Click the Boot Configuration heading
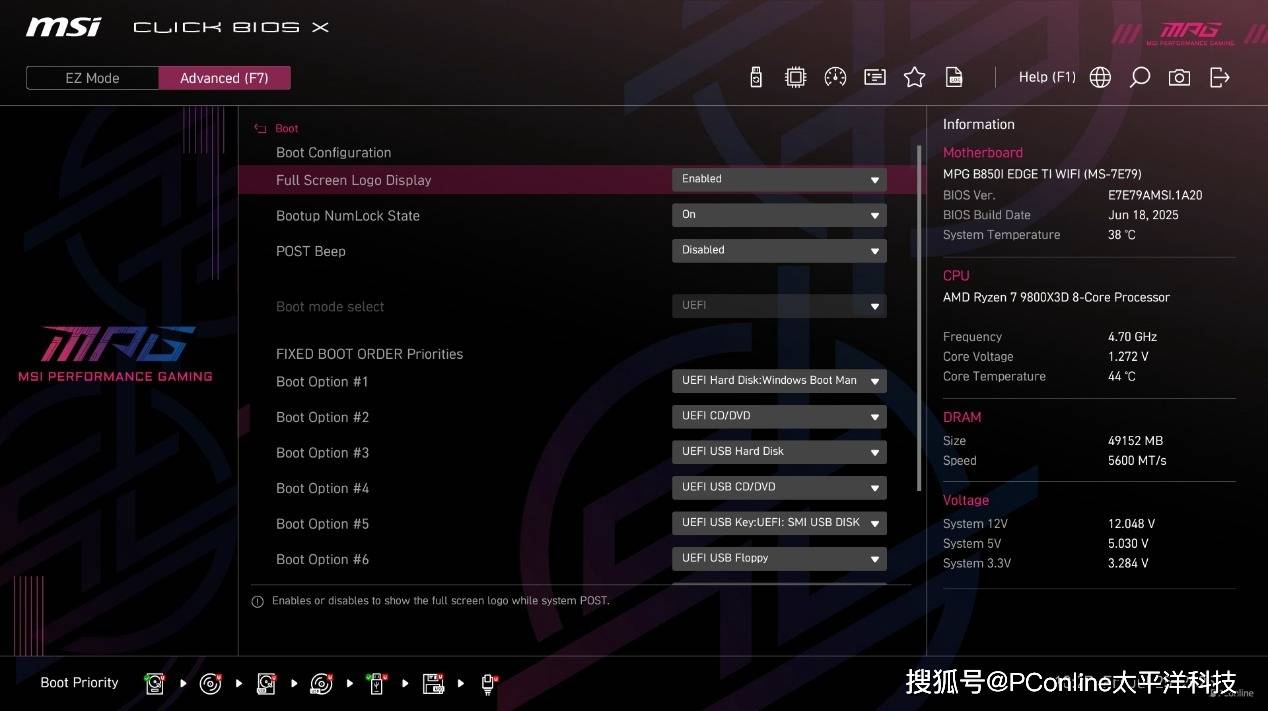 click(333, 153)
